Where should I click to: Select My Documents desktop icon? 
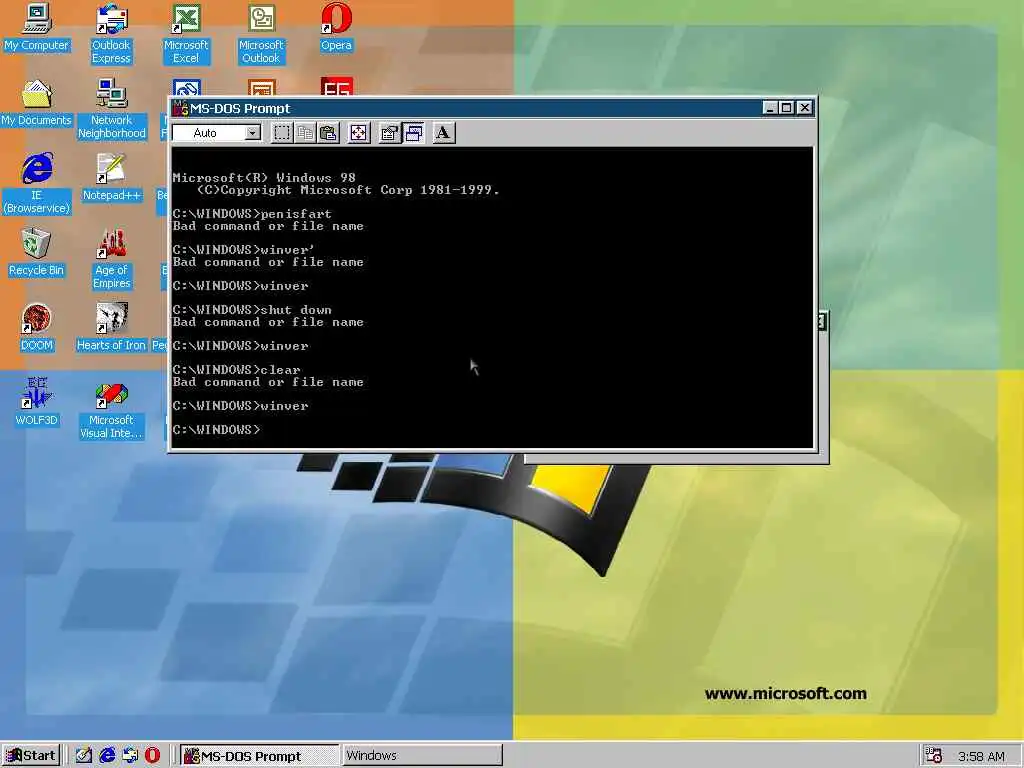point(37,103)
